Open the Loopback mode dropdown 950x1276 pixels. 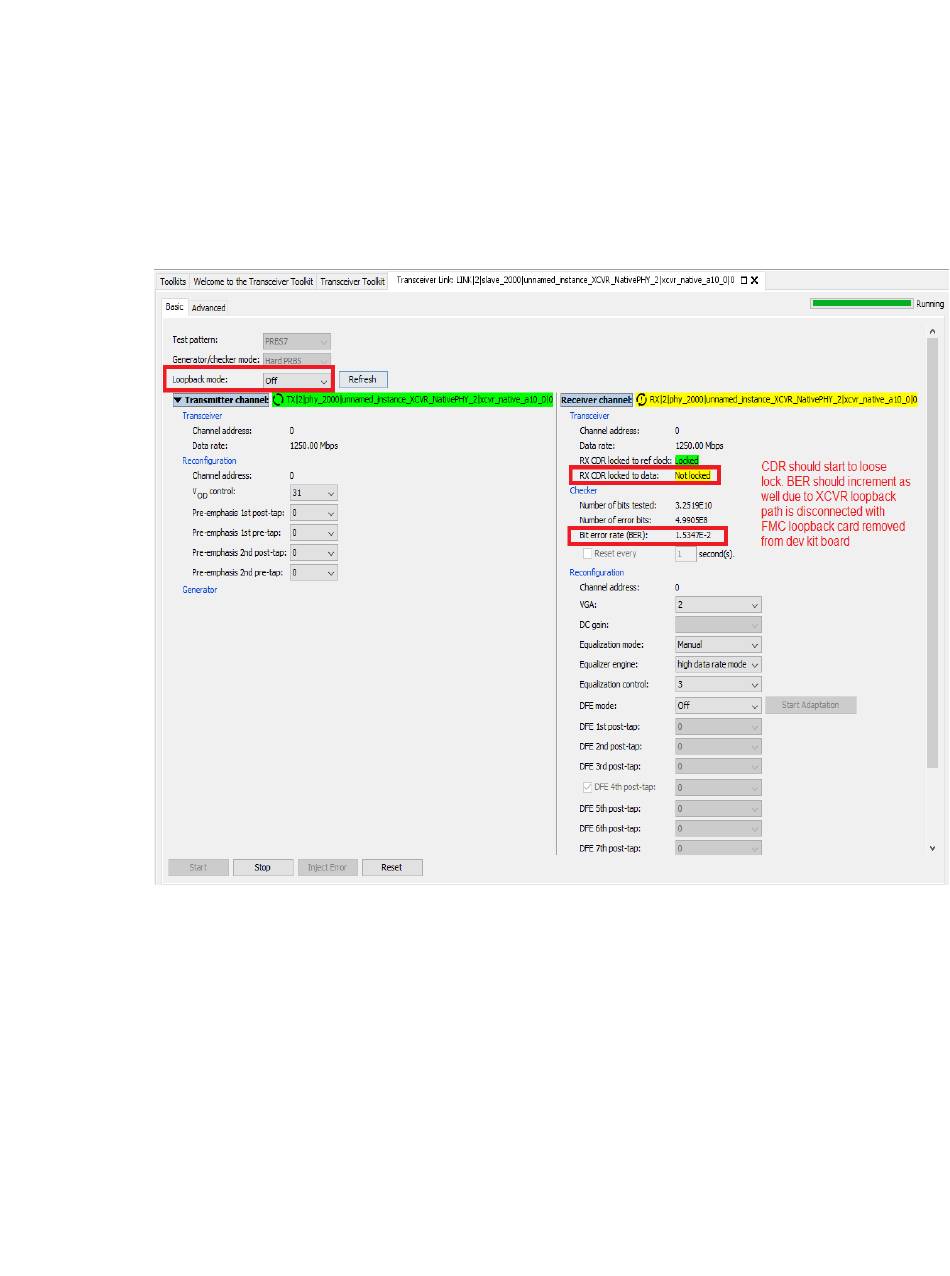(296, 380)
